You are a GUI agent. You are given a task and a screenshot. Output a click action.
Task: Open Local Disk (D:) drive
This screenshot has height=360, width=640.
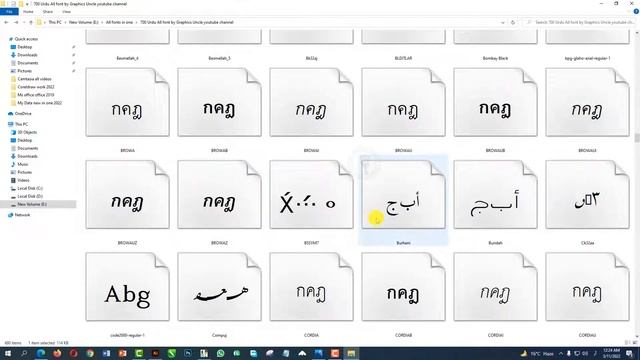pos(30,196)
